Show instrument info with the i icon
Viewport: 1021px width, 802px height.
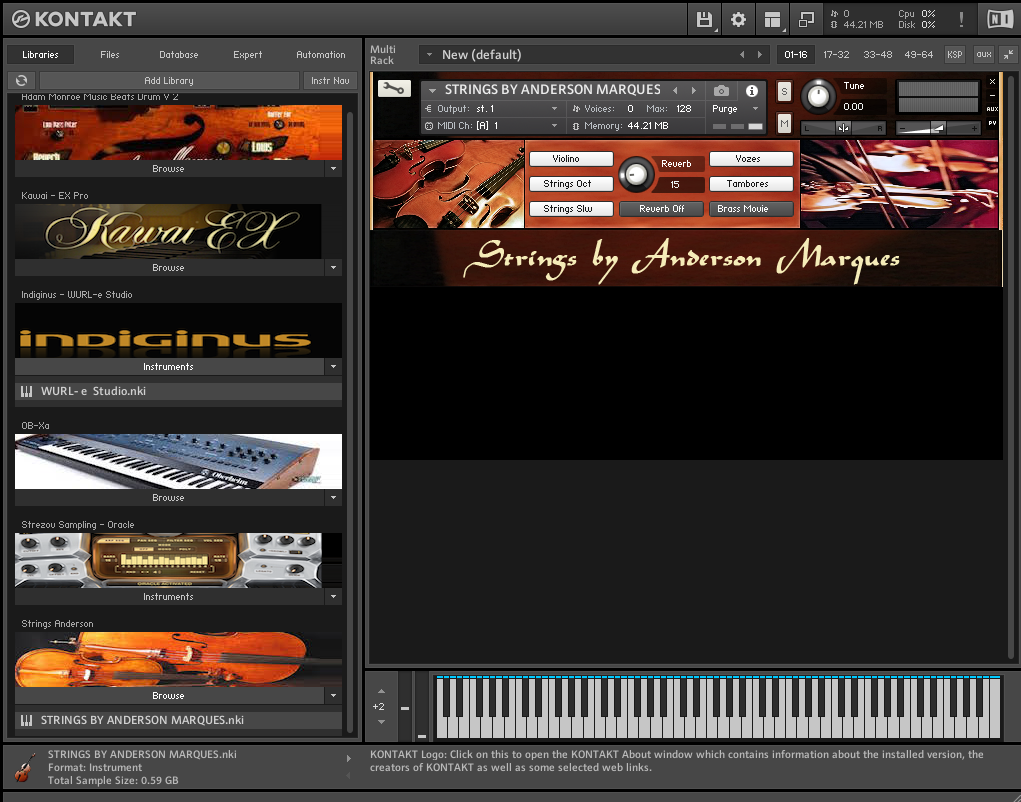pyautogui.click(x=751, y=90)
